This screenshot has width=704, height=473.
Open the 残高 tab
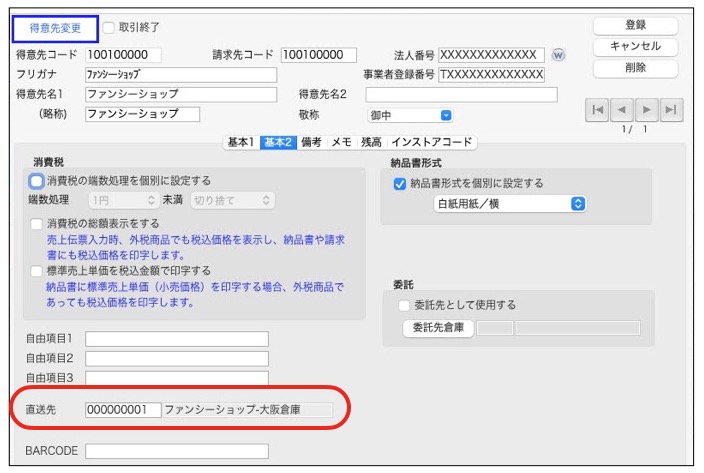coord(369,143)
